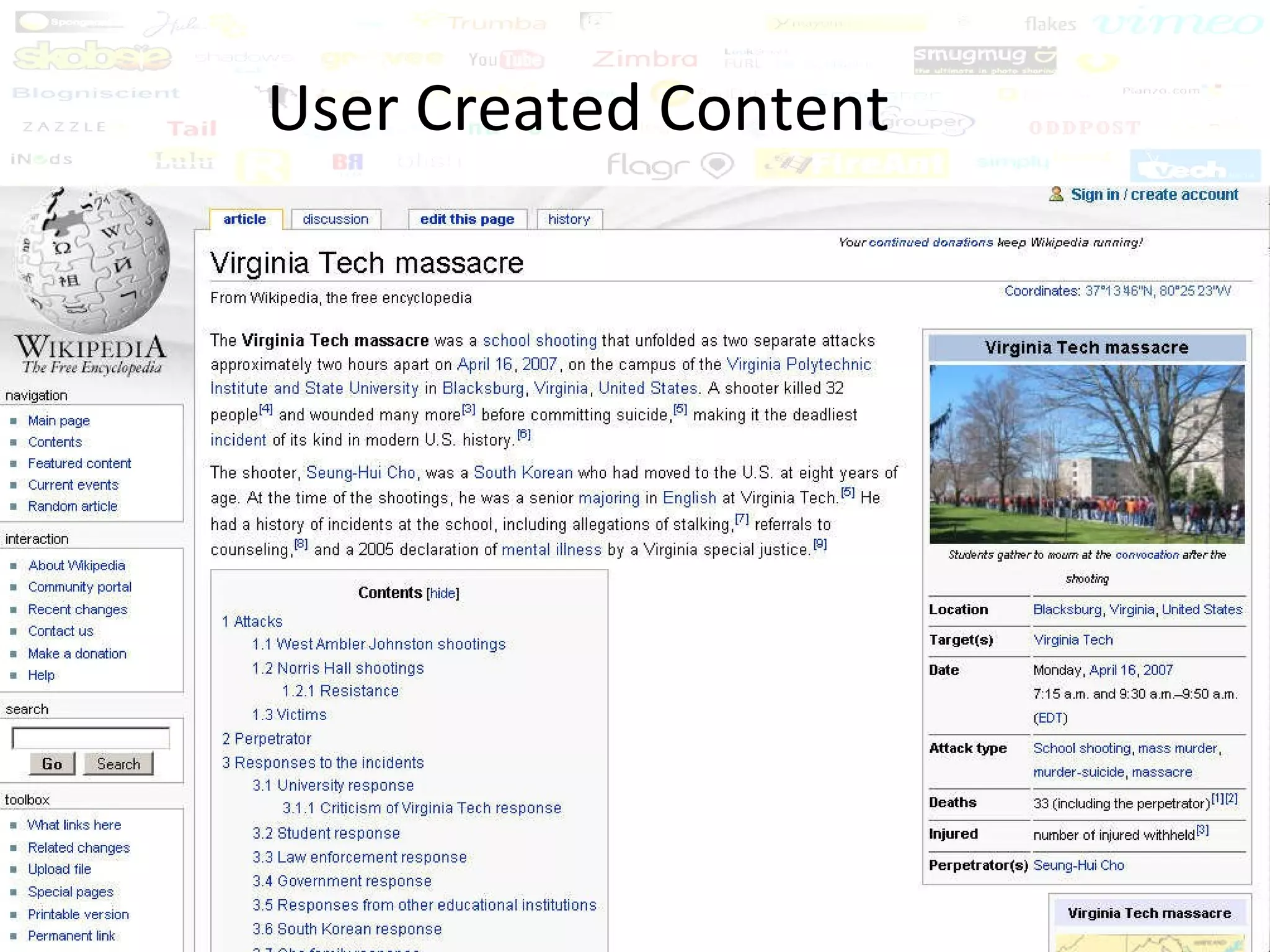Viewport: 1270px width, 952px height.
Task: Jump to 1.1 West Ambler Johnston shootings
Action: pos(379,645)
